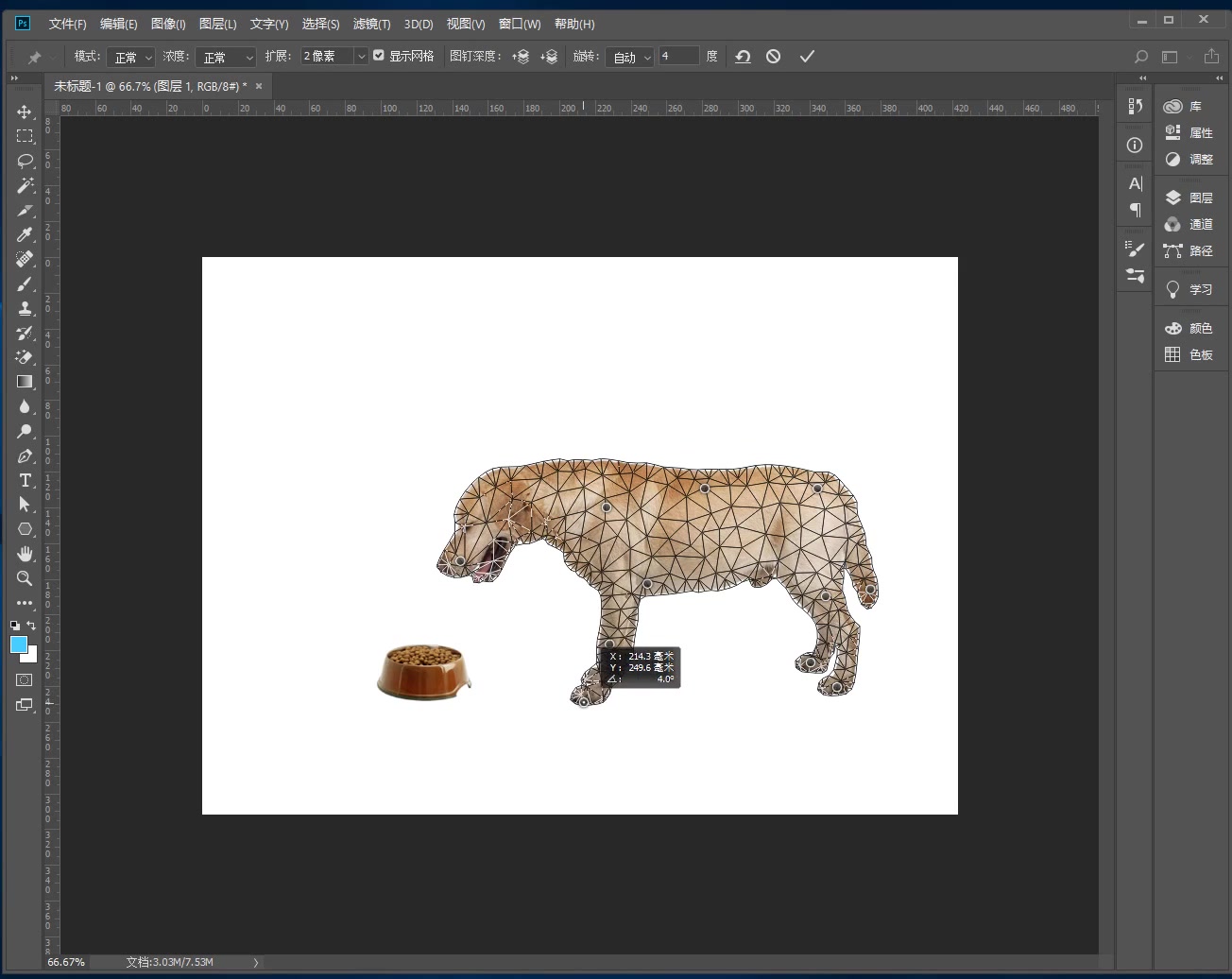Open the 色板 panel
Viewport: 1232px width, 979px height.
(x=1189, y=354)
